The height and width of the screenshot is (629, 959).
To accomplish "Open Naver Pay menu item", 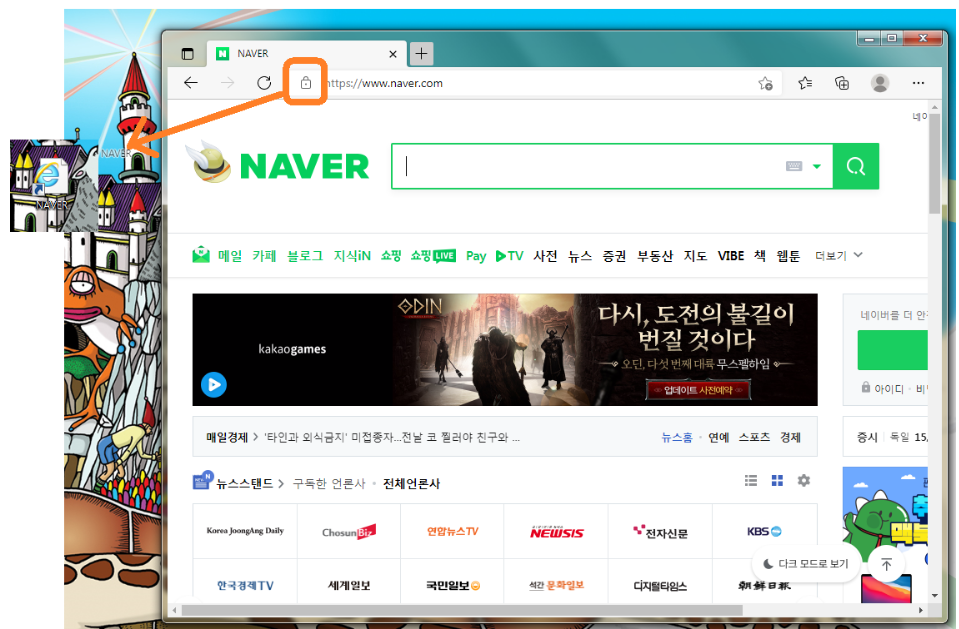I will [476, 256].
